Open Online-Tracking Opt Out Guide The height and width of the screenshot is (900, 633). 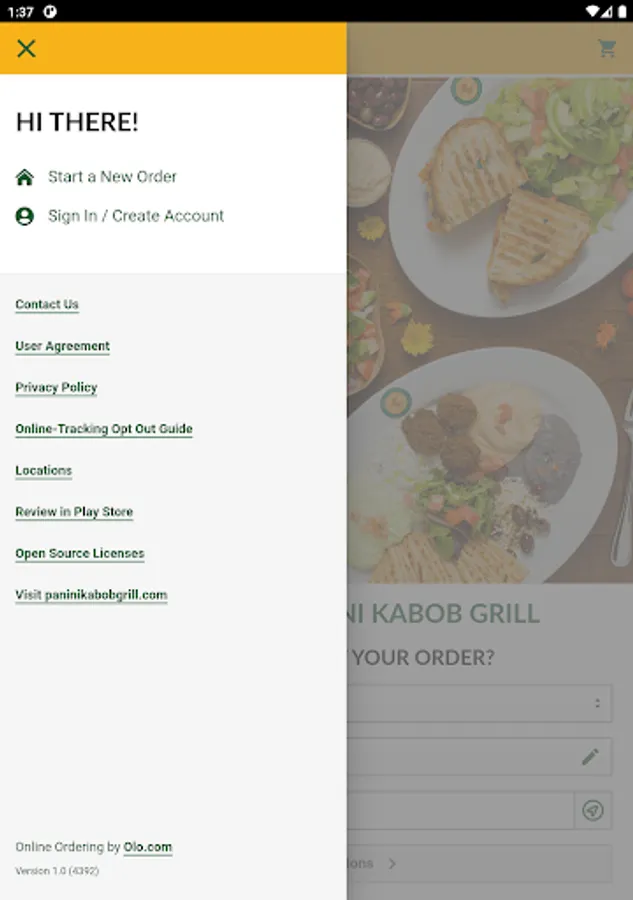pyautogui.click(x=104, y=429)
